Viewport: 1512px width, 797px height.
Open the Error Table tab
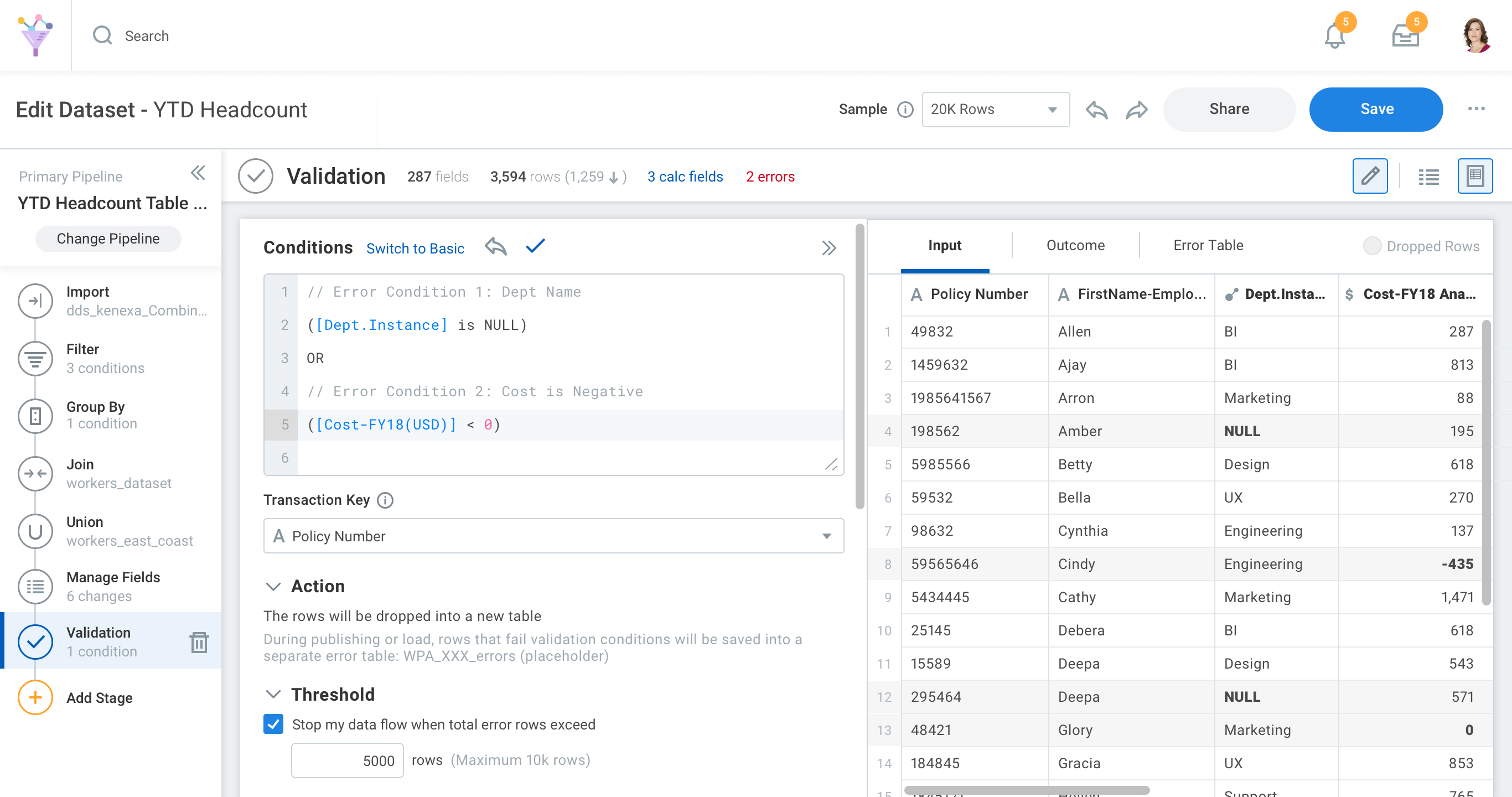[x=1208, y=245]
